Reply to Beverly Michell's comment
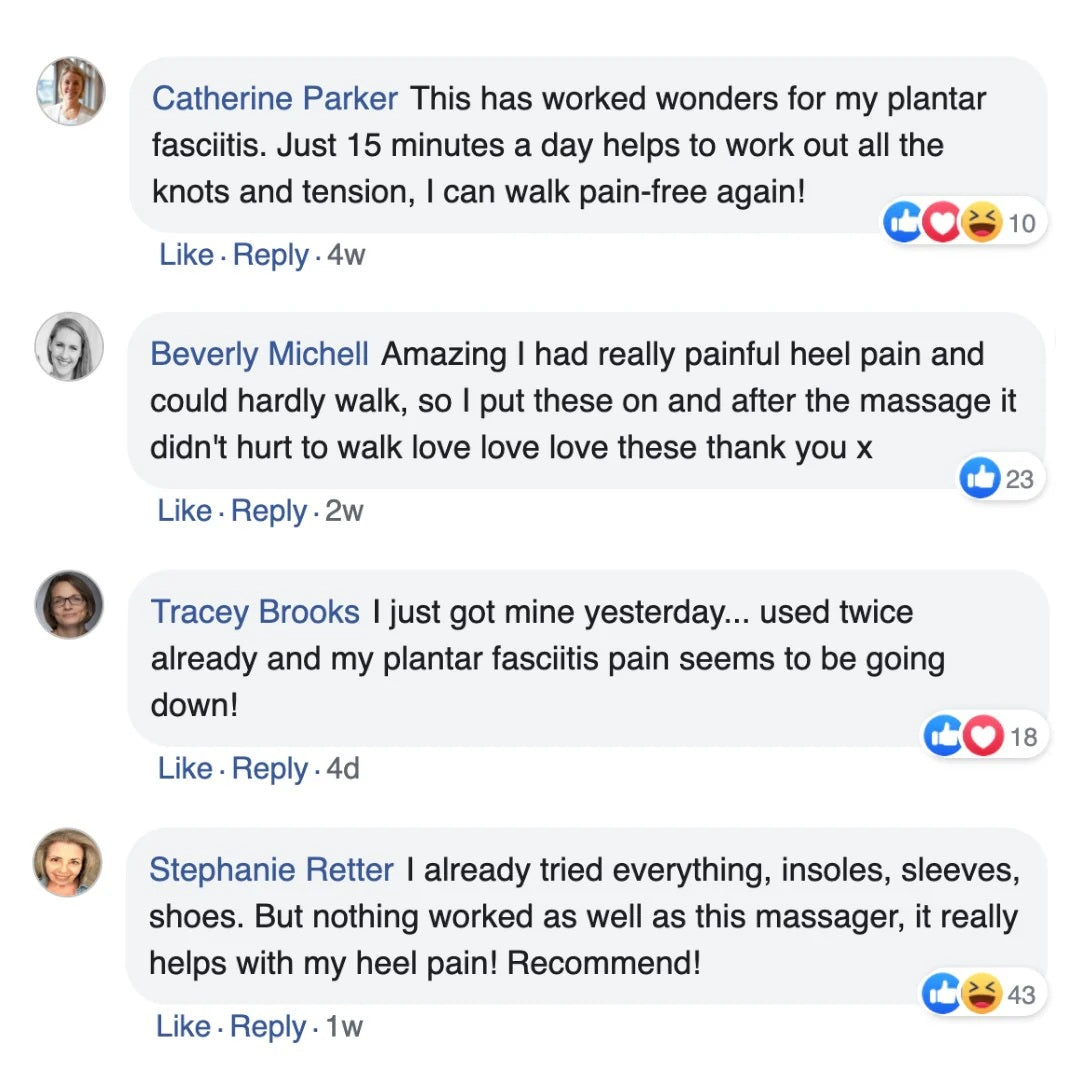The image size is (1080, 1080). [x=268, y=511]
